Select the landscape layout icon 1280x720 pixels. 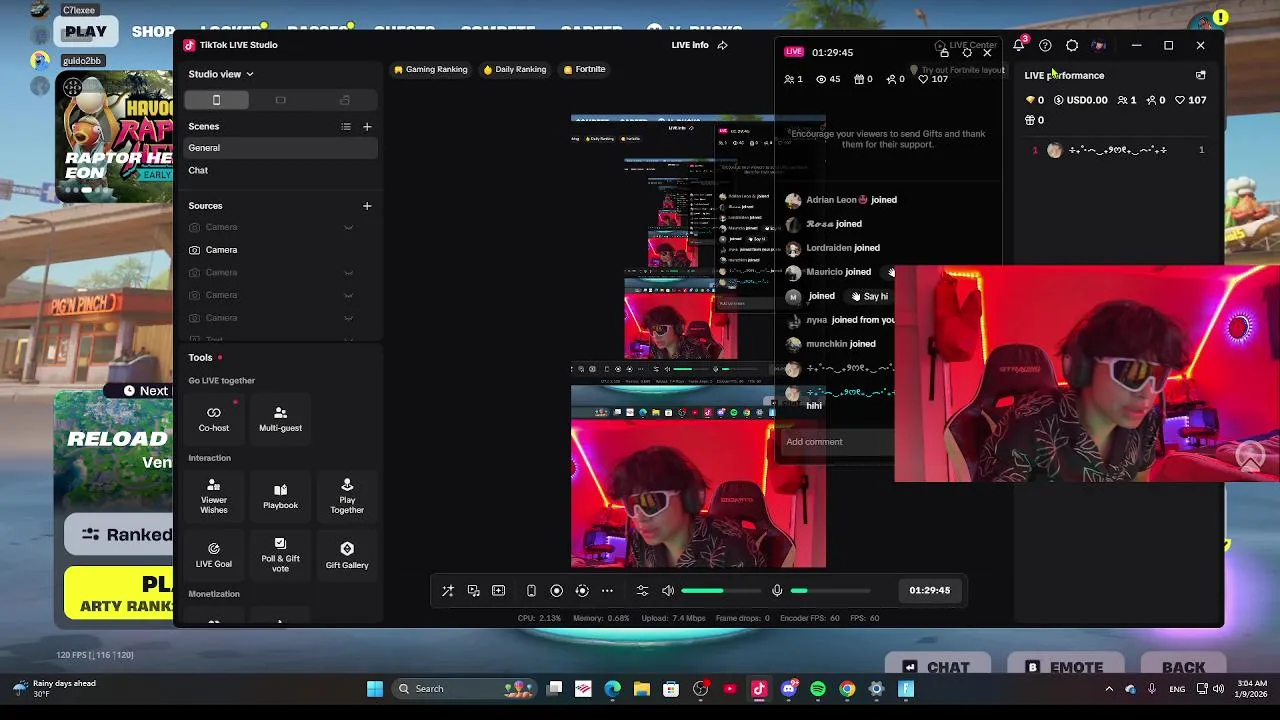(x=280, y=100)
